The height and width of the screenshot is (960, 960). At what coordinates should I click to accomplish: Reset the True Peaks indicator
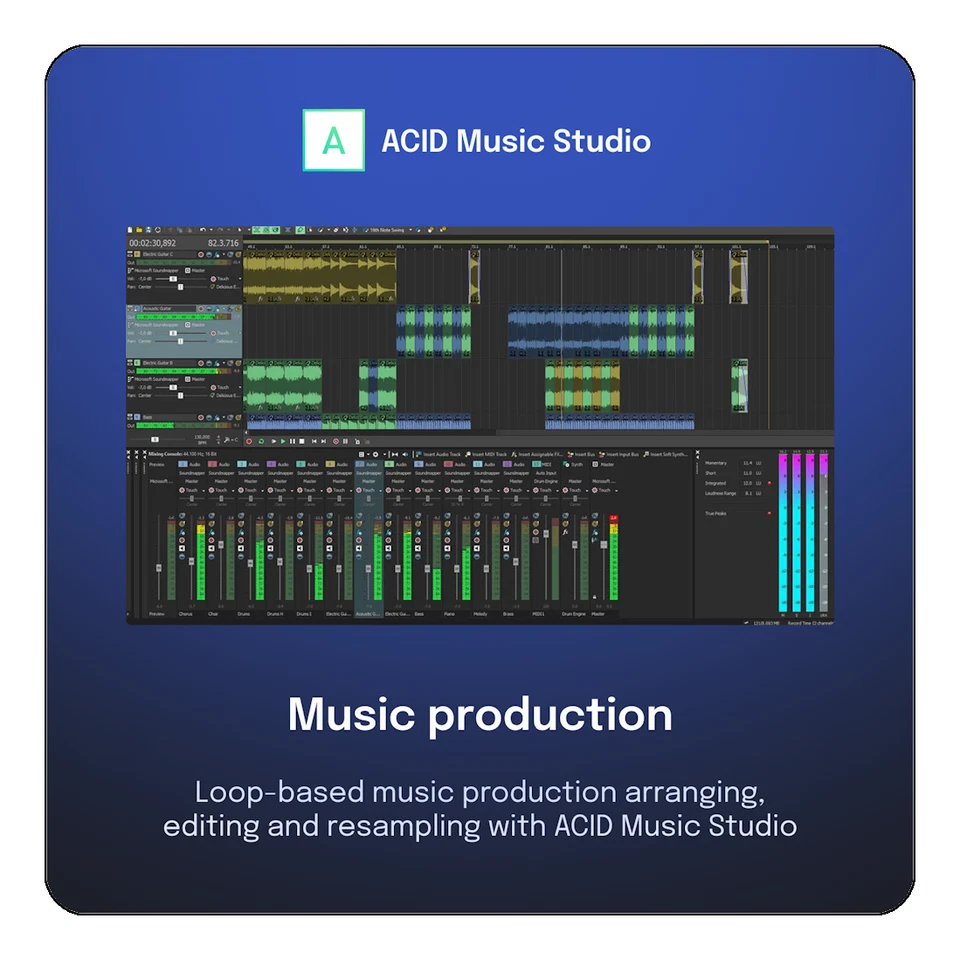click(770, 513)
